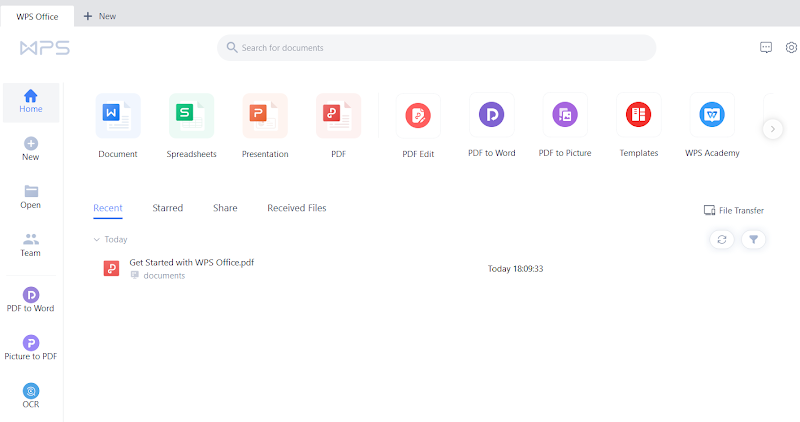Switch to the Recent tab
Viewport: 800px width, 422px height.
(108, 208)
